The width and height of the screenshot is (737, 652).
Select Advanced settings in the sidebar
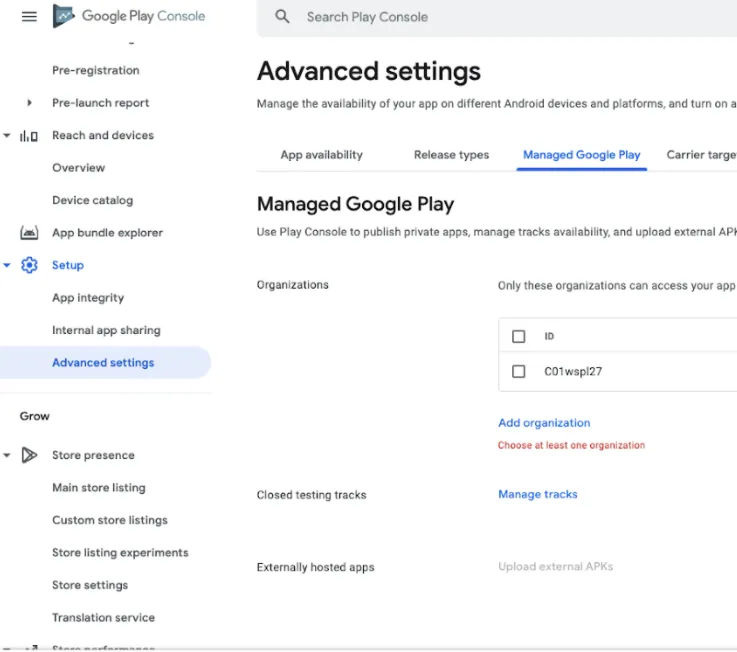pos(103,362)
